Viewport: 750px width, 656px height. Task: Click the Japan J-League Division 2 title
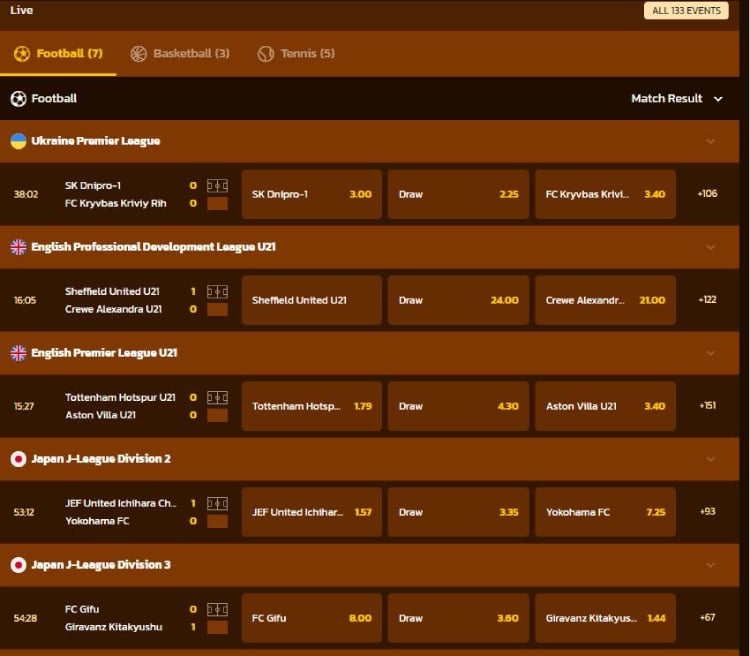[101, 459]
